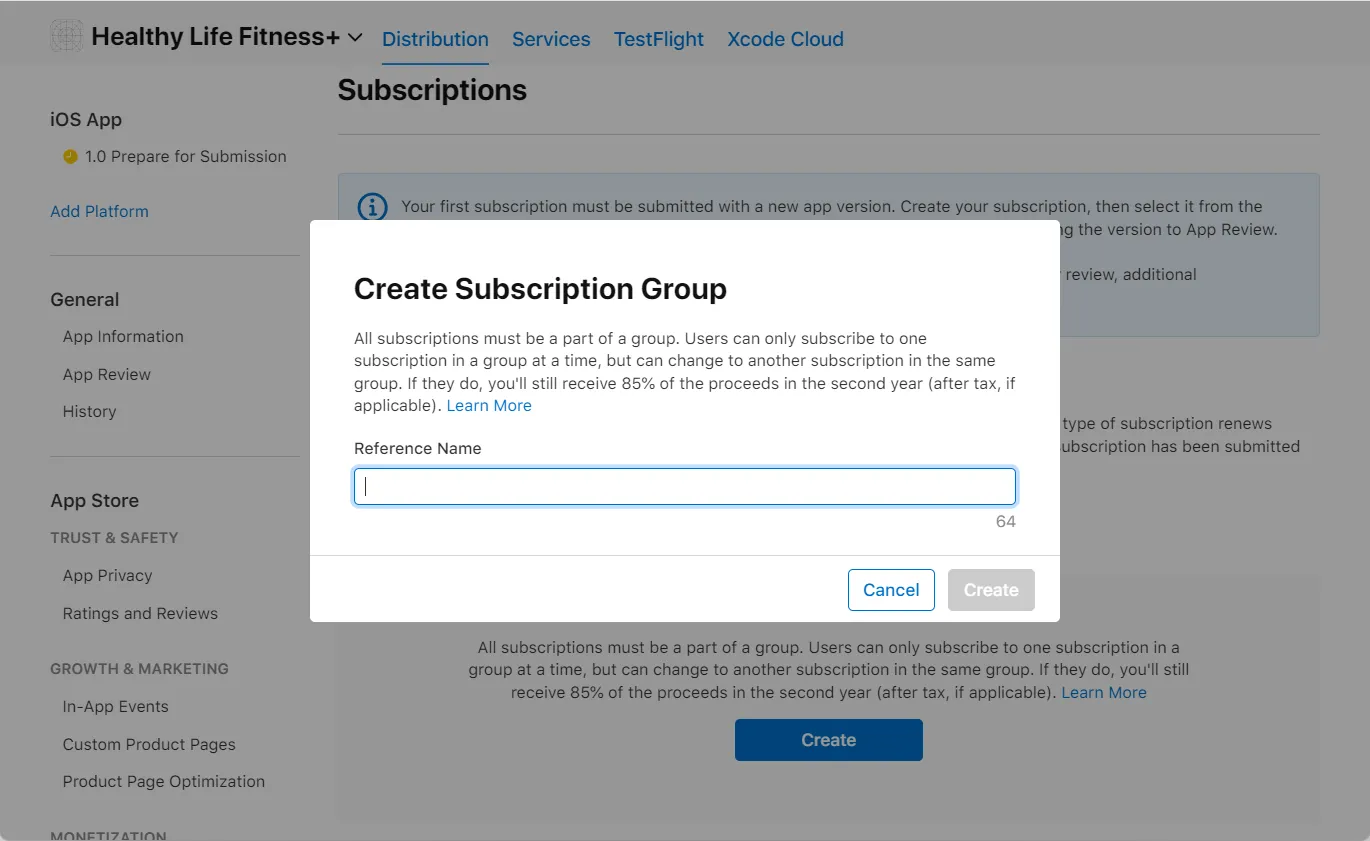This screenshot has width=1370, height=841.
Task: Click the Healthy Life Fitness+ app icon
Action: (x=67, y=37)
